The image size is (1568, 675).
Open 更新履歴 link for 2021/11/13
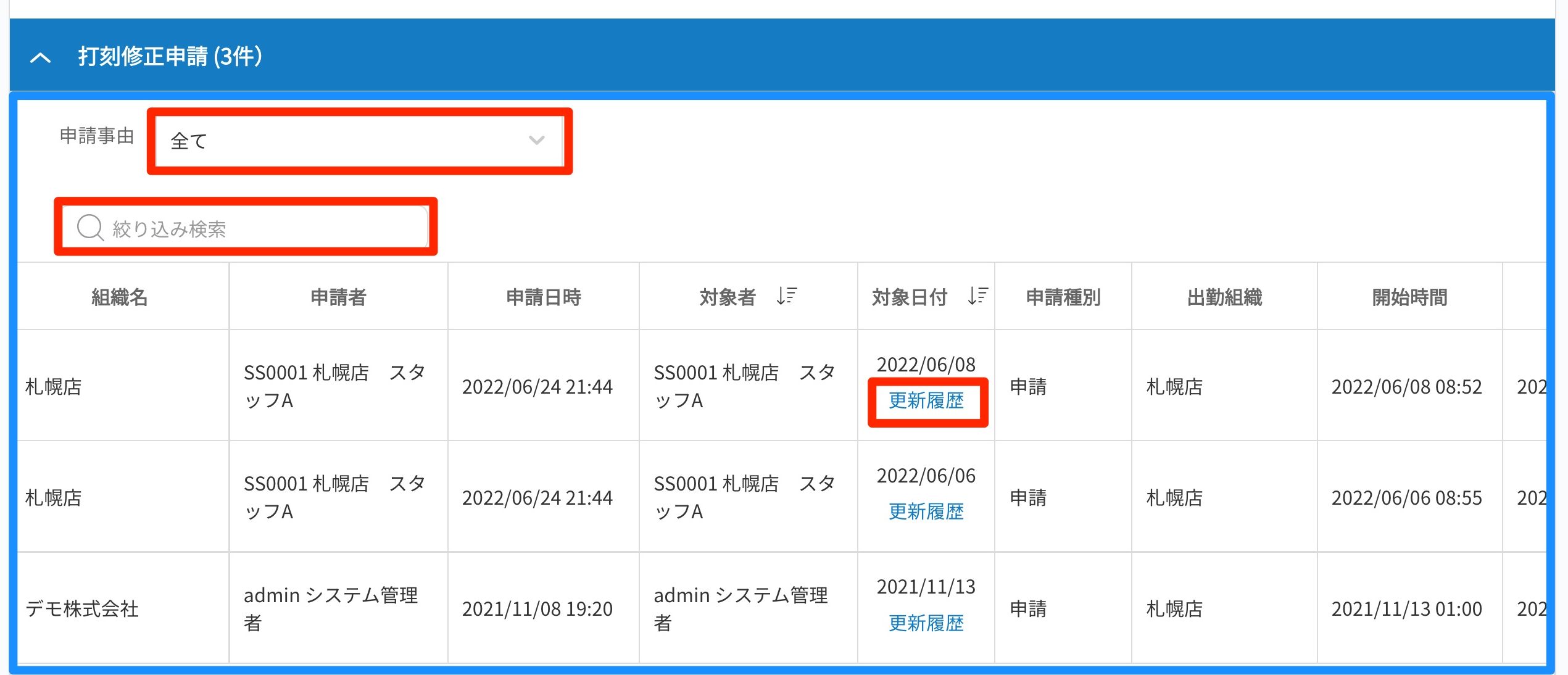pyautogui.click(x=926, y=623)
